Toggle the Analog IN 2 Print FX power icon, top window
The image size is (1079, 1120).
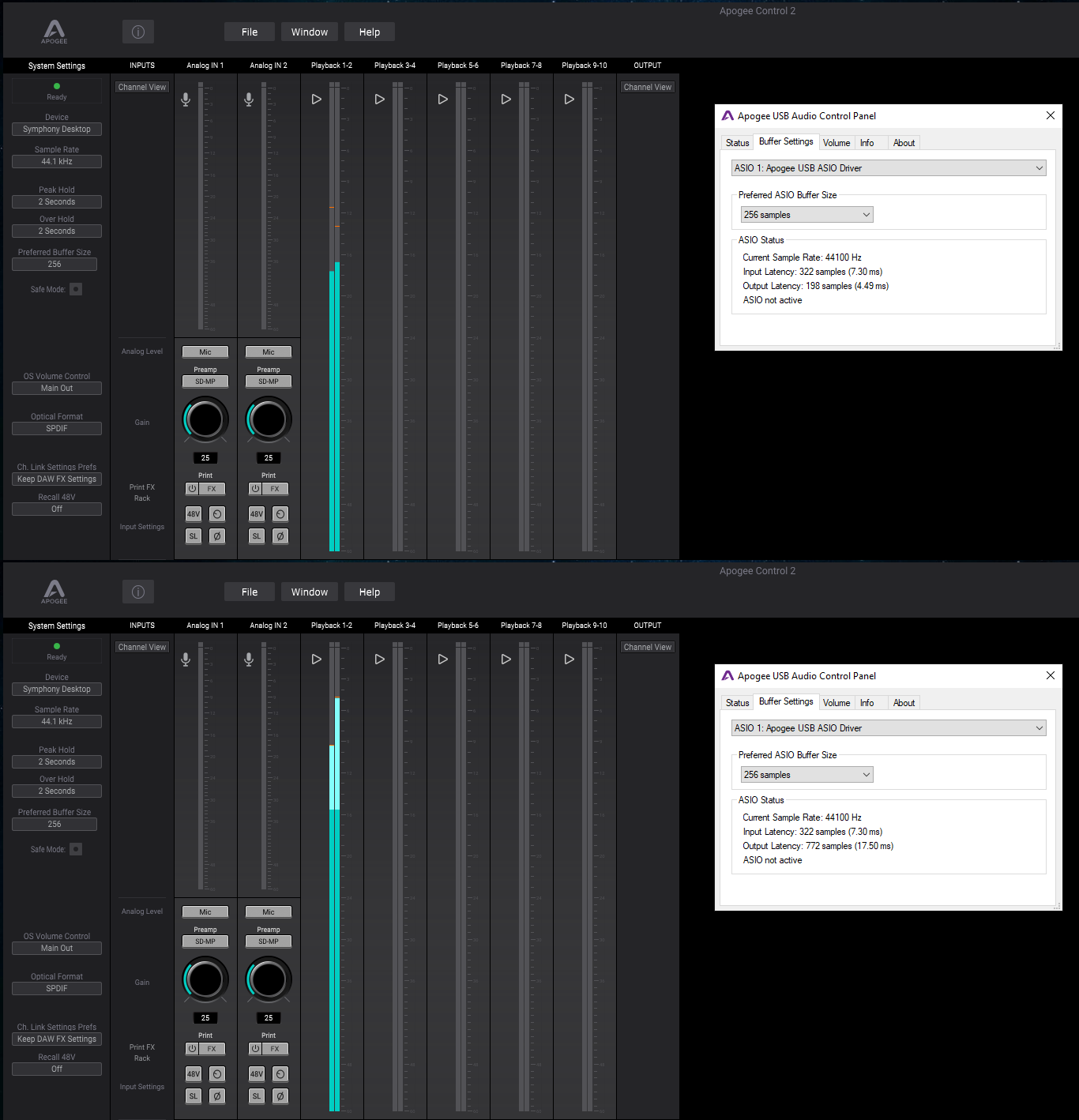click(x=255, y=489)
